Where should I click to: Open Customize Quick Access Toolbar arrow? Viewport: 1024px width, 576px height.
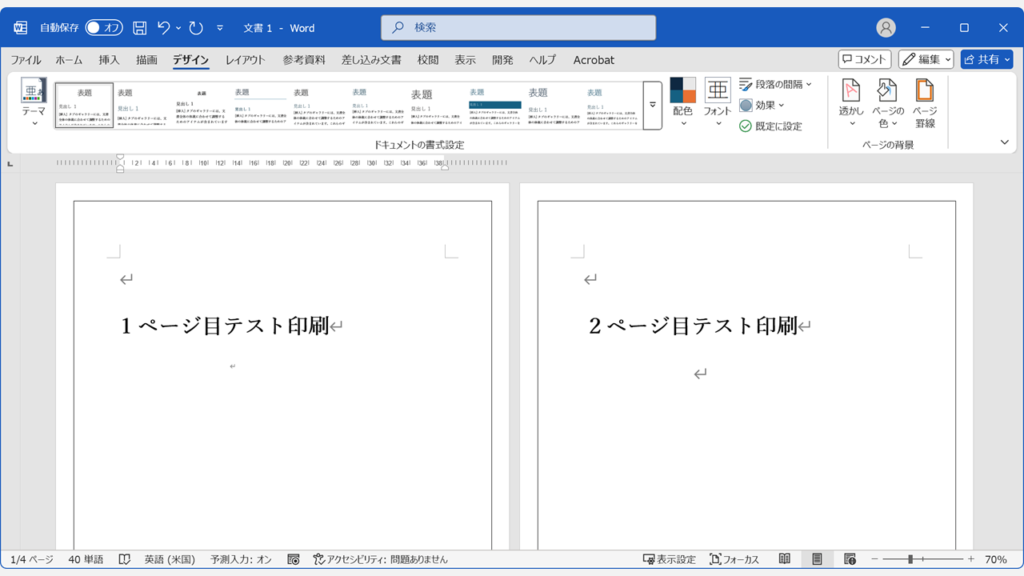click(x=220, y=27)
